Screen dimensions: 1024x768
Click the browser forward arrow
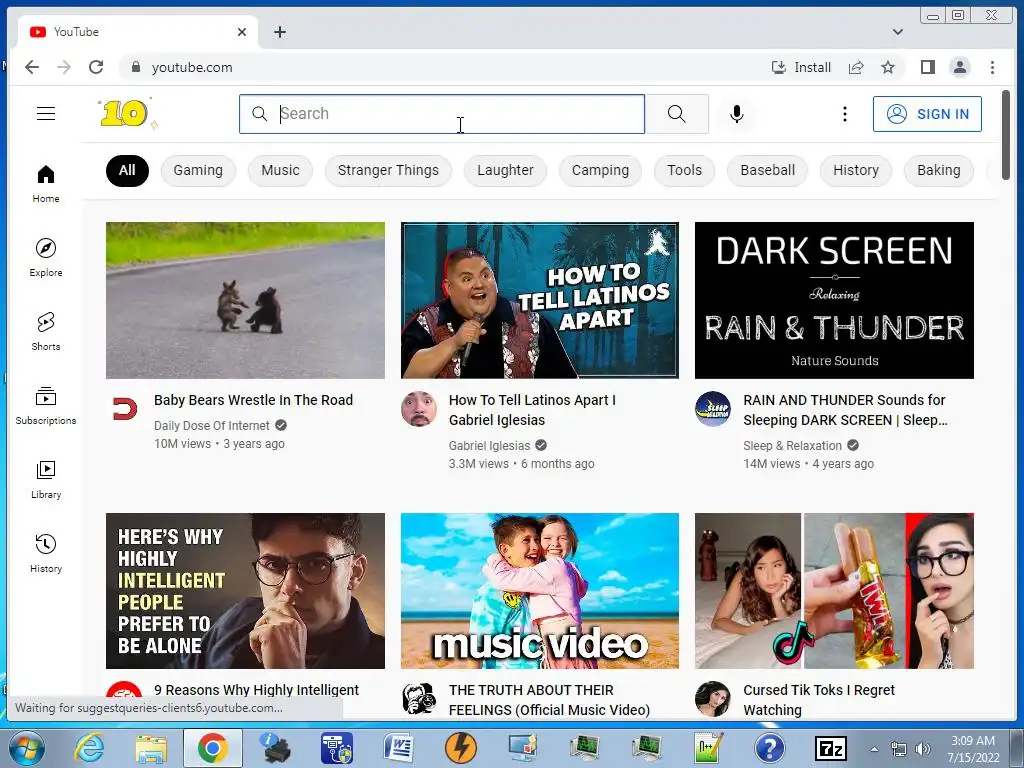coord(63,67)
